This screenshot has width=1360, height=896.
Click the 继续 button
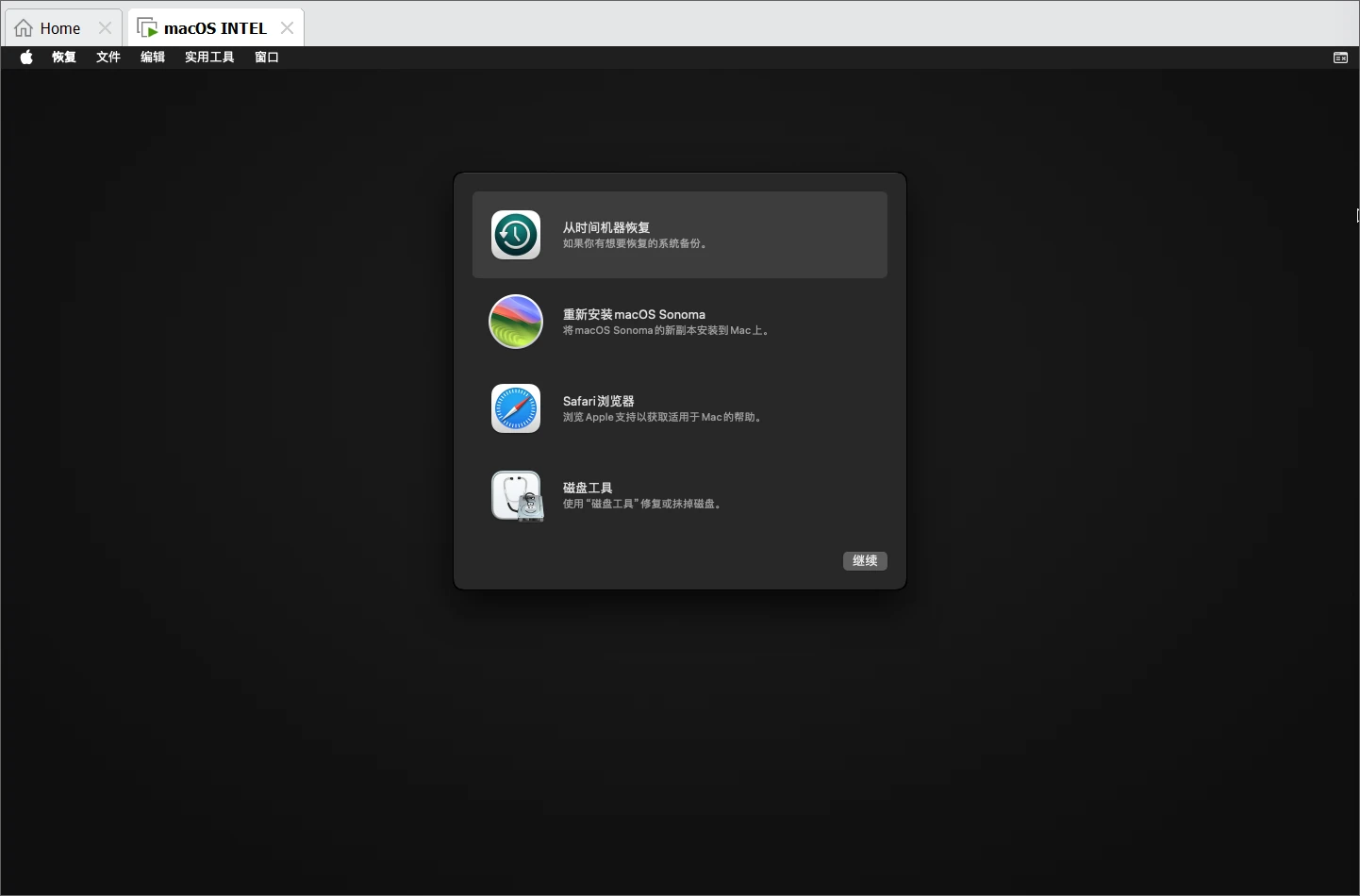tap(865, 561)
